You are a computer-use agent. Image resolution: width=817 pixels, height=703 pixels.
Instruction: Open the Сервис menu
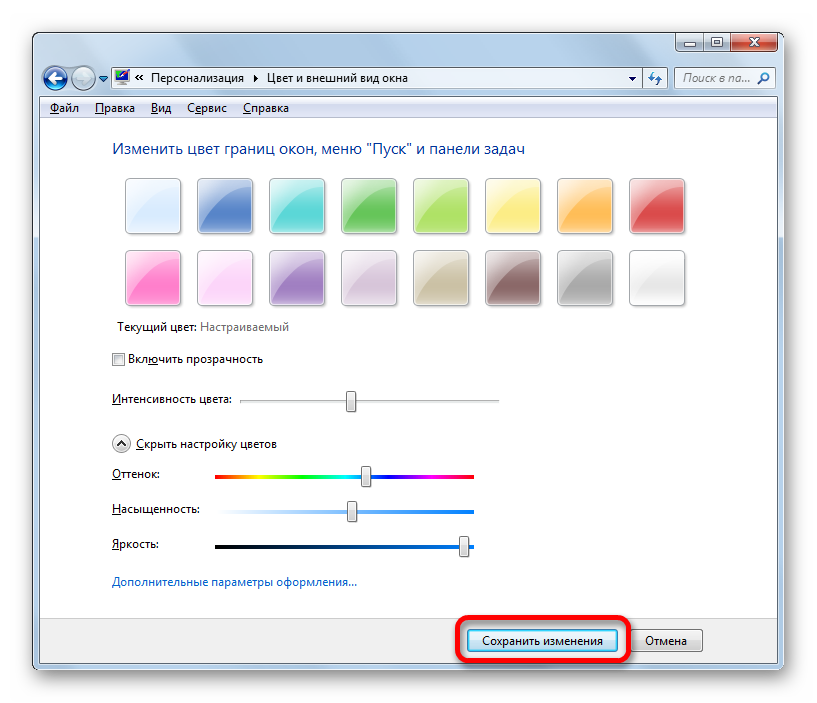coord(207,108)
